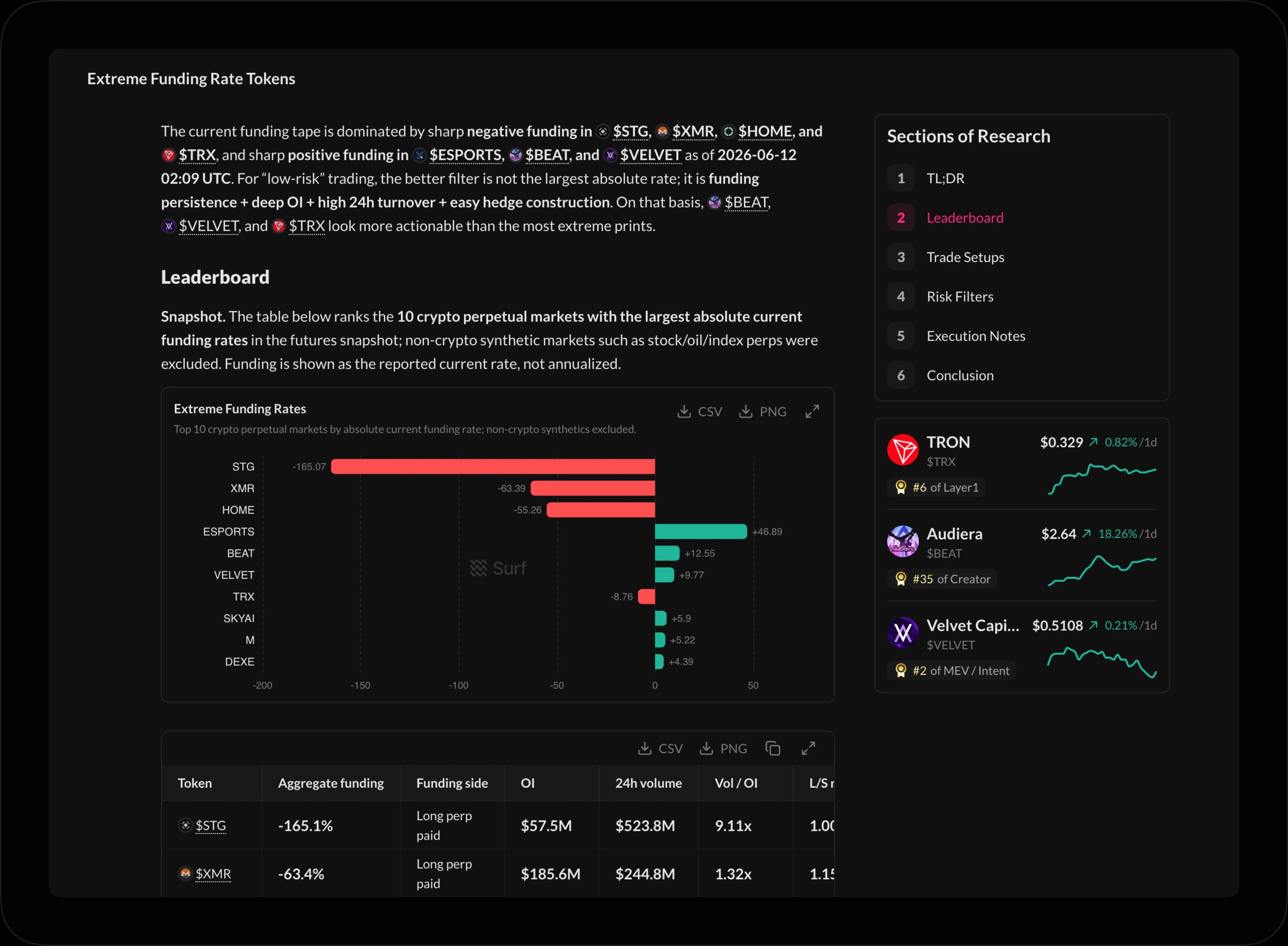Image resolution: width=1288 pixels, height=946 pixels.
Task: Click the Velvet Capital logo icon
Action: click(x=903, y=633)
